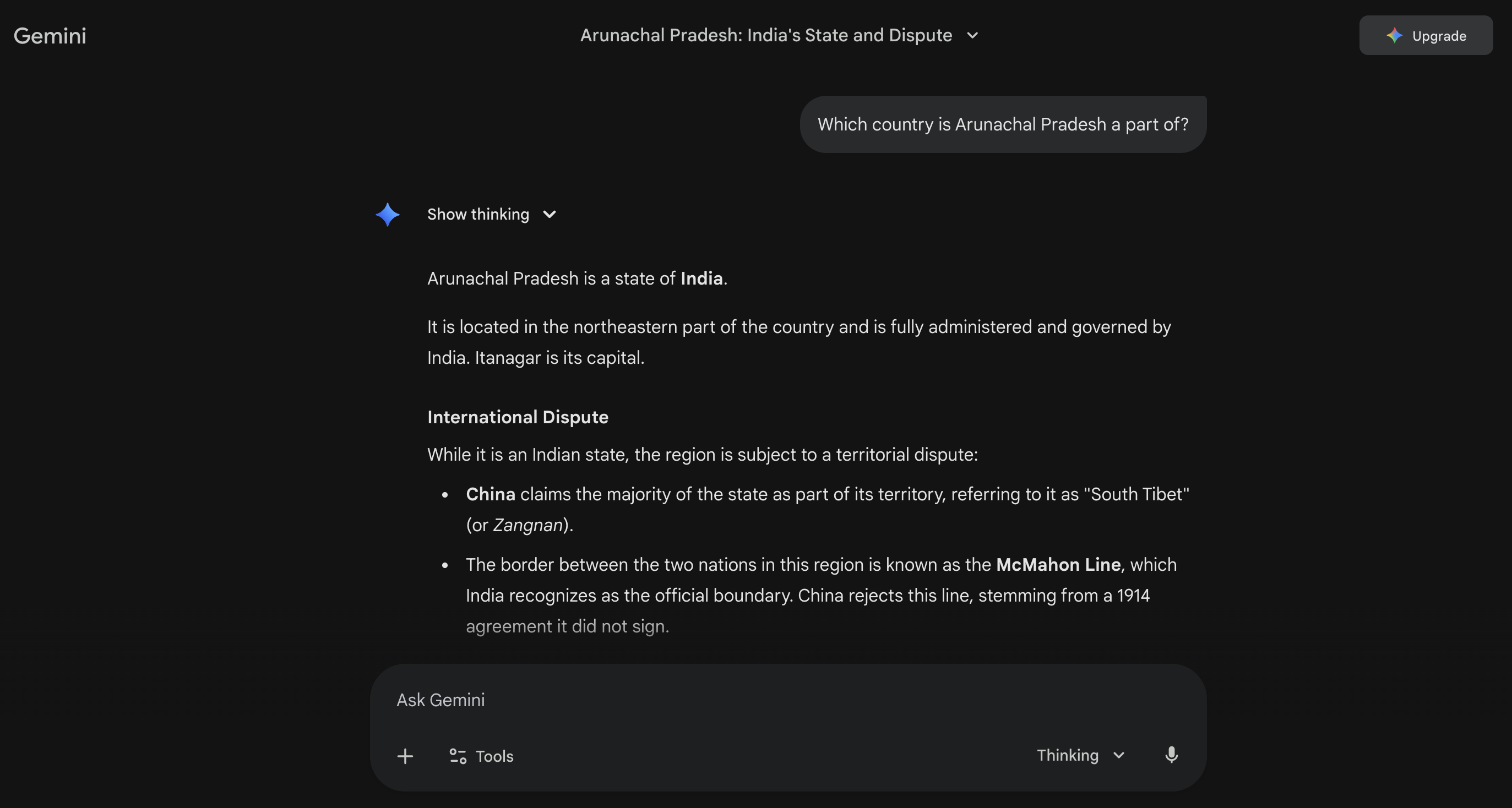Click the "Show thinking" text
Screen dimensions: 1512x808
tap(478, 215)
